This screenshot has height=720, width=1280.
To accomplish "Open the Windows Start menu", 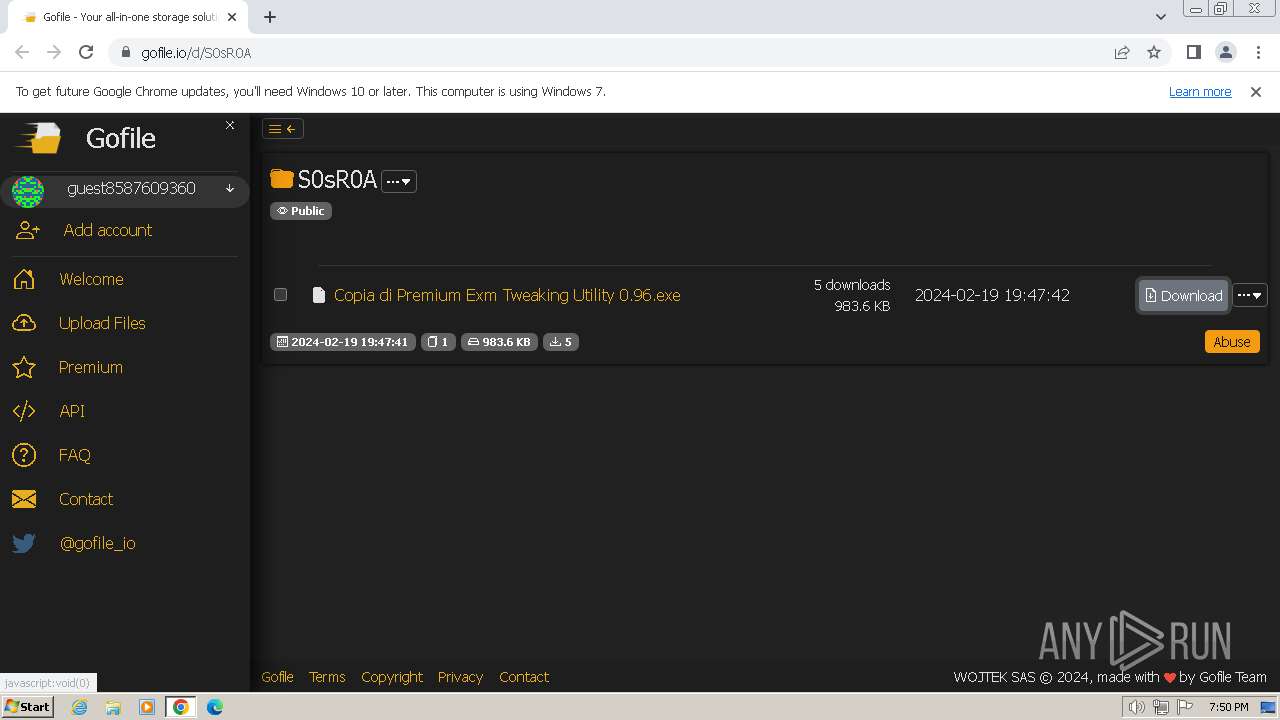I will click(x=27, y=707).
